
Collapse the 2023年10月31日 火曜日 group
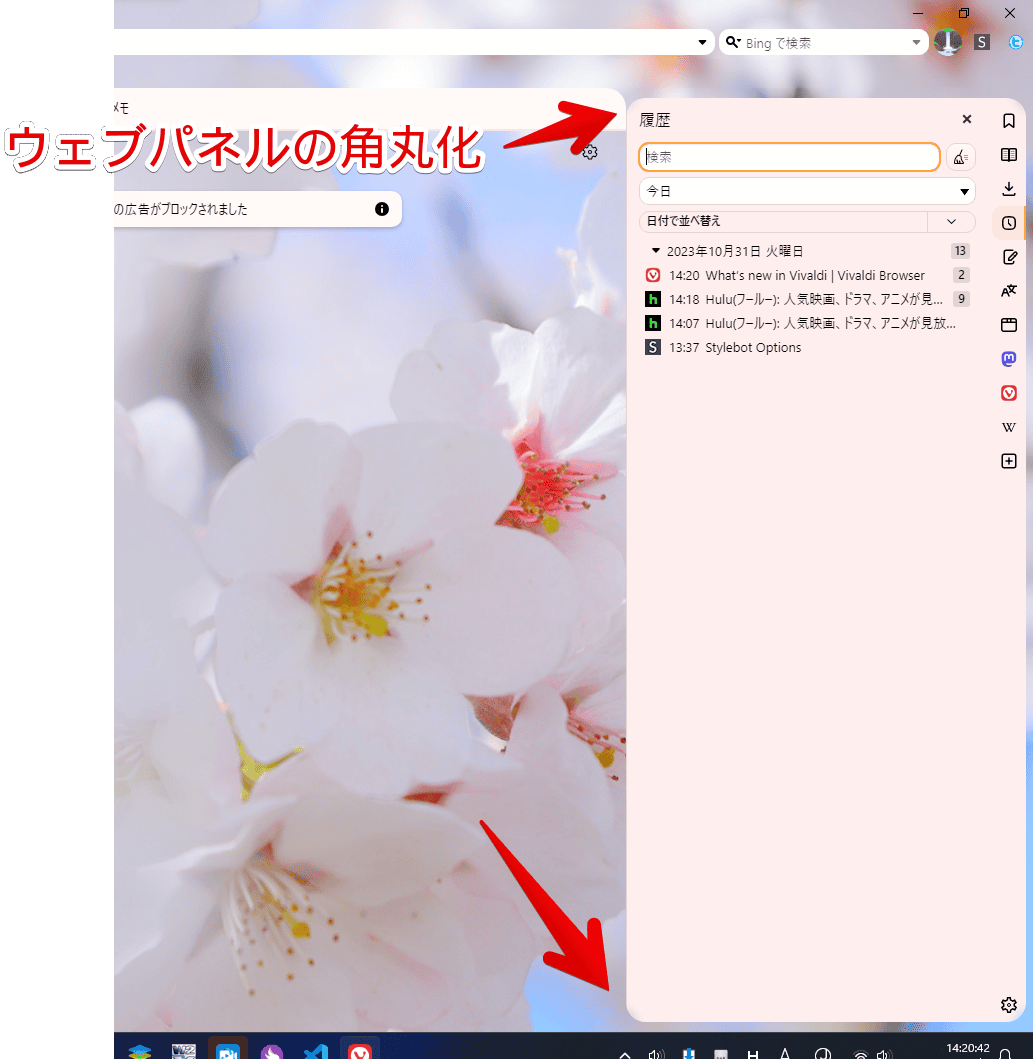click(x=655, y=251)
